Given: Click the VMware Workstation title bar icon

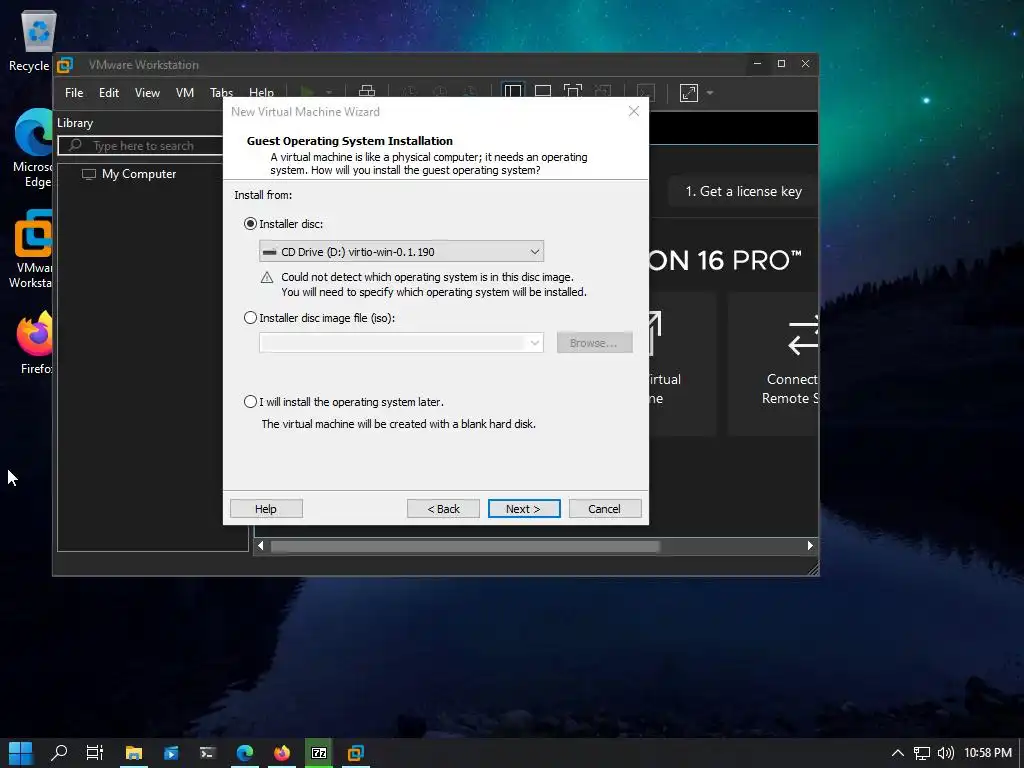Looking at the screenshot, I should [65, 65].
